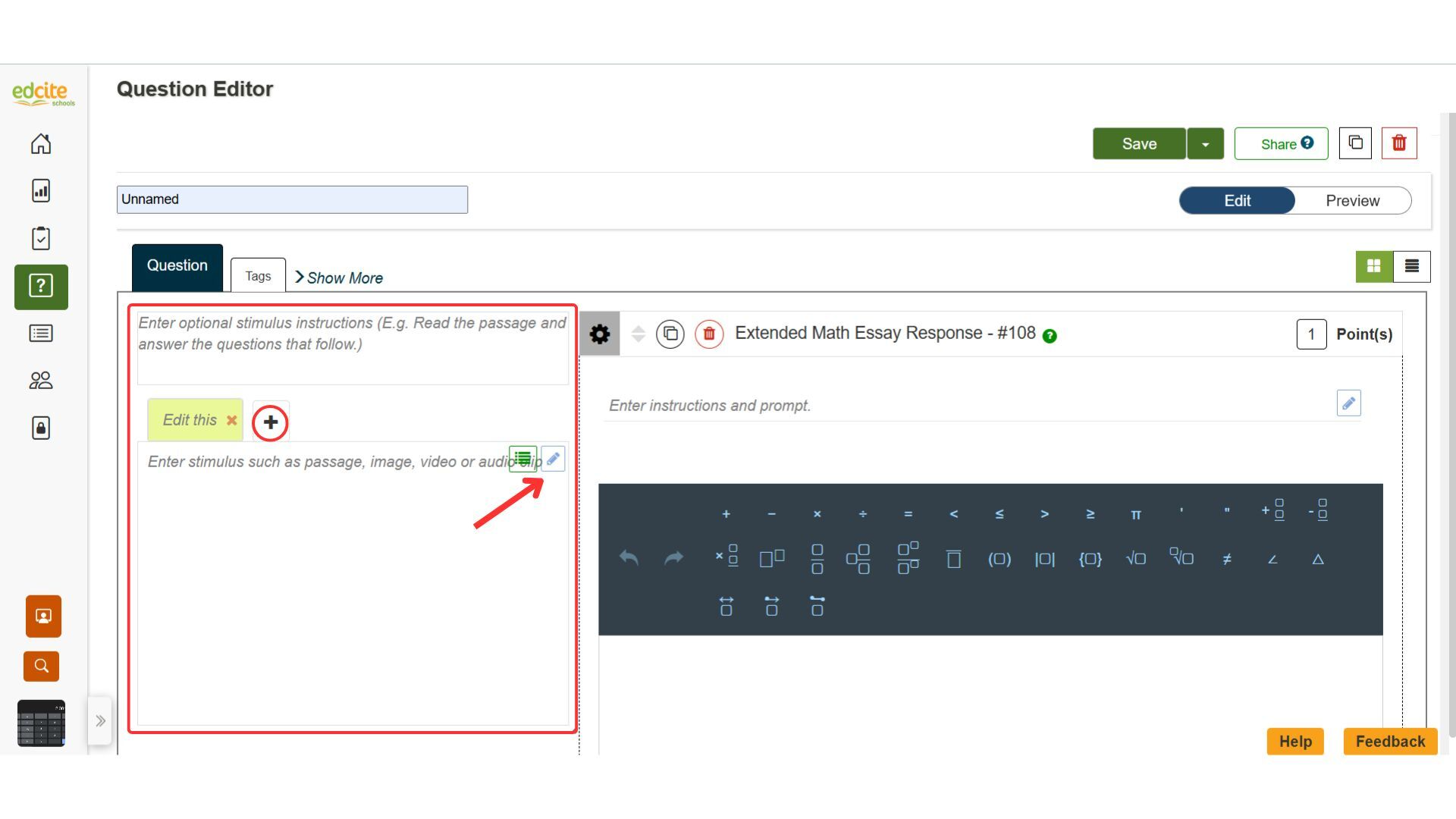Insert the square root symbol from the math toolbar

(1135, 559)
